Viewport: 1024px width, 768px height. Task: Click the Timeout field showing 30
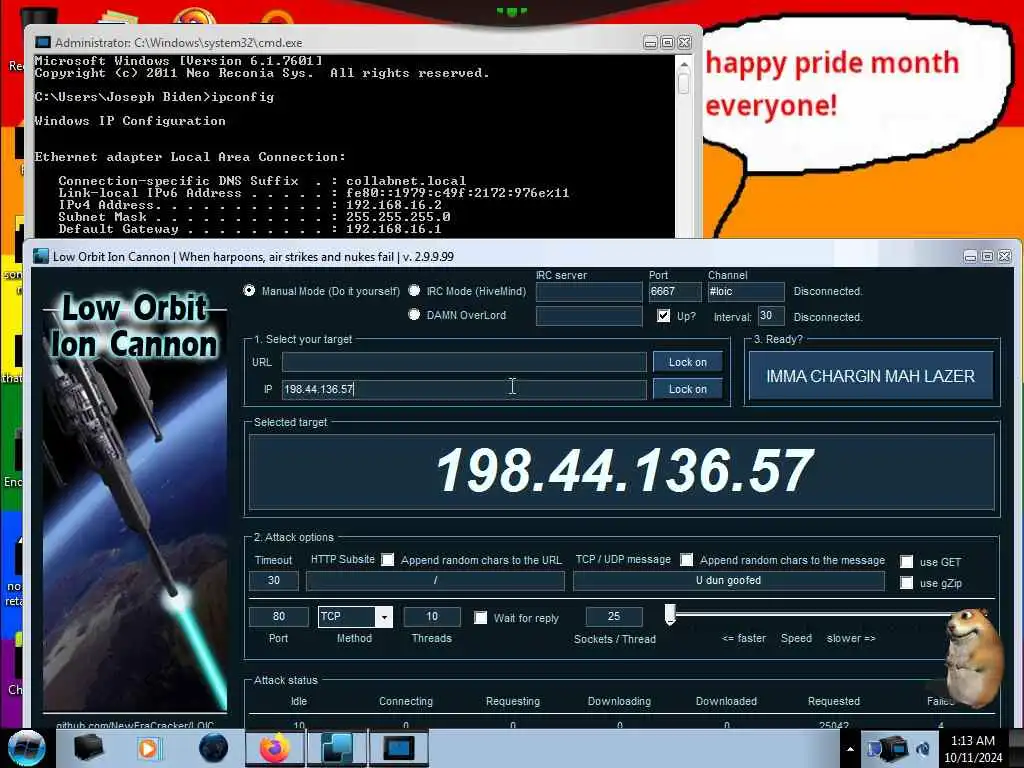tap(274, 581)
